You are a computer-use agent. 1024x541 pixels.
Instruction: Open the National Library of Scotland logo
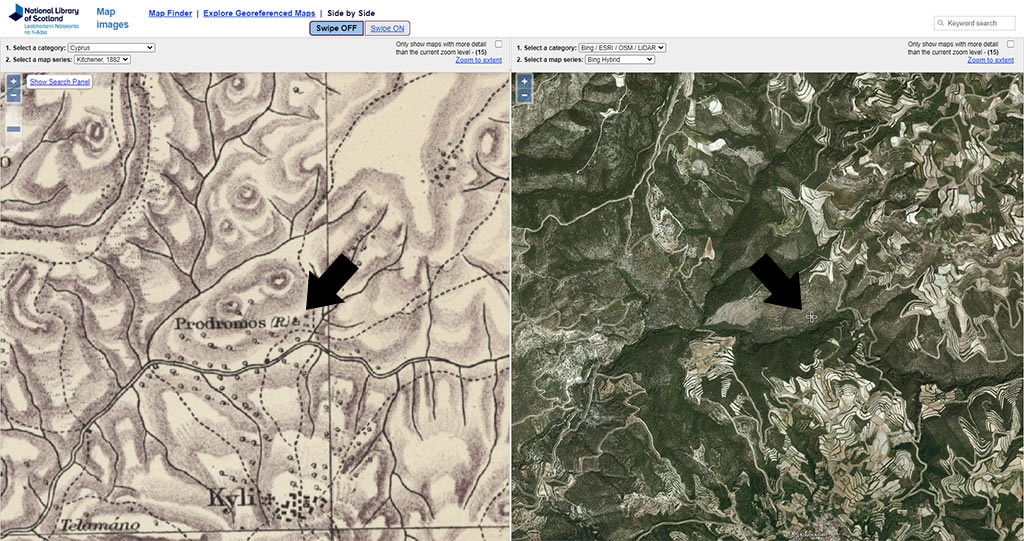tap(44, 19)
